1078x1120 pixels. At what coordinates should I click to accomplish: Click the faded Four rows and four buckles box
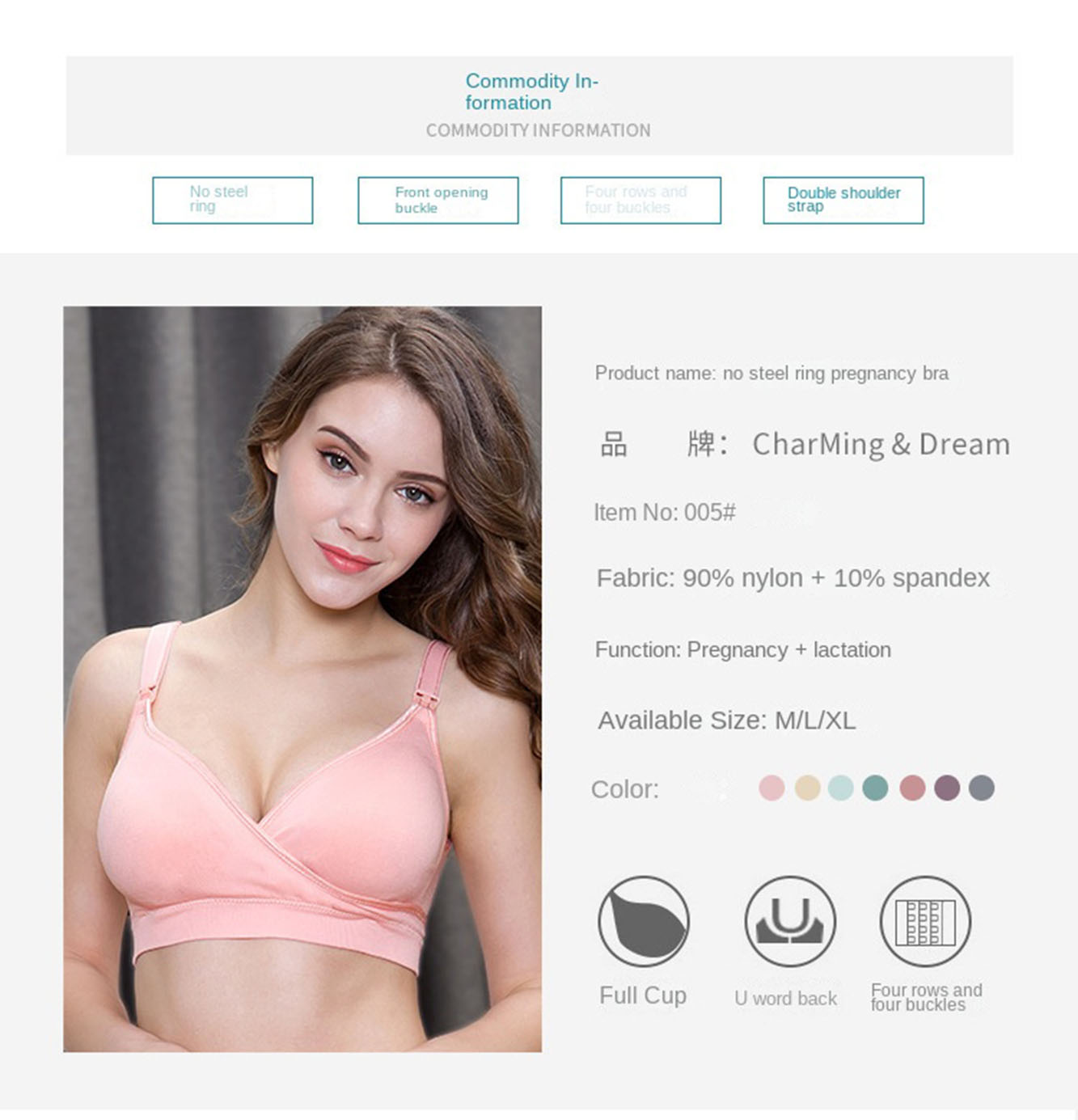[x=640, y=201]
